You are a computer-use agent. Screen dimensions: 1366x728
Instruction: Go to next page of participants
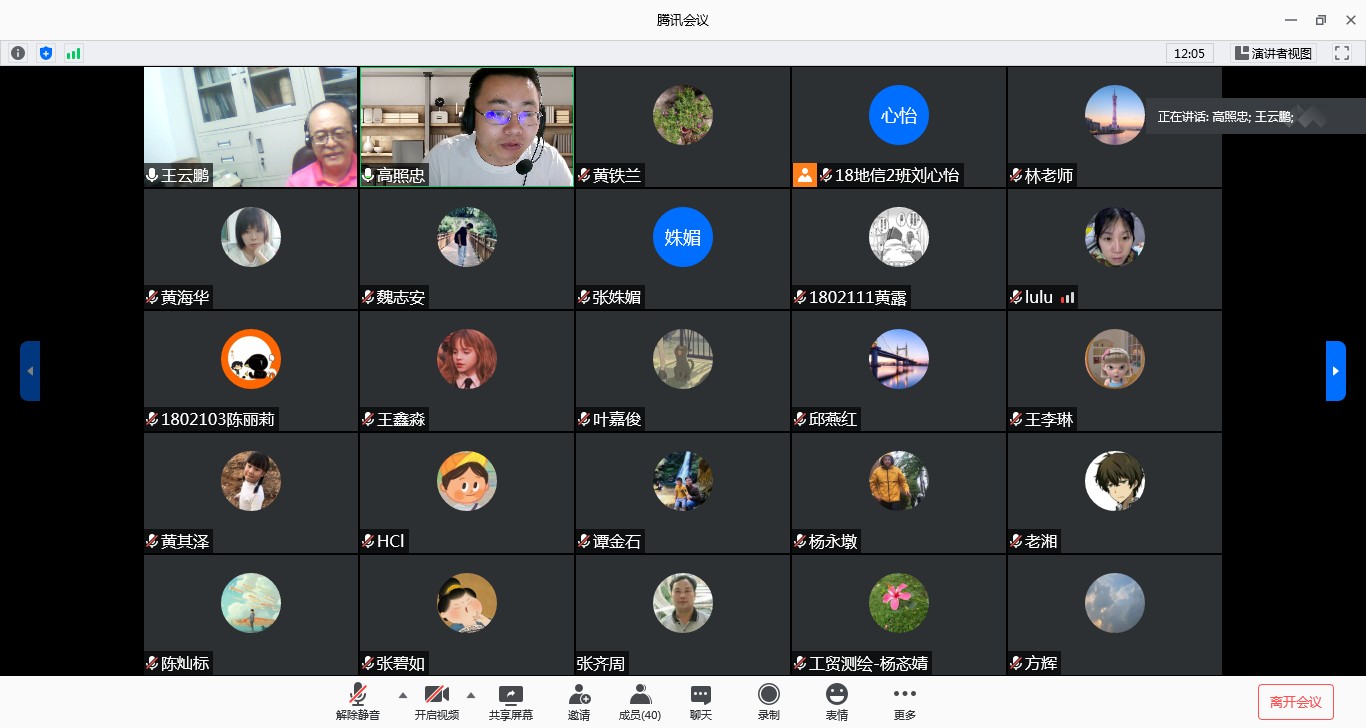tap(1336, 371)
